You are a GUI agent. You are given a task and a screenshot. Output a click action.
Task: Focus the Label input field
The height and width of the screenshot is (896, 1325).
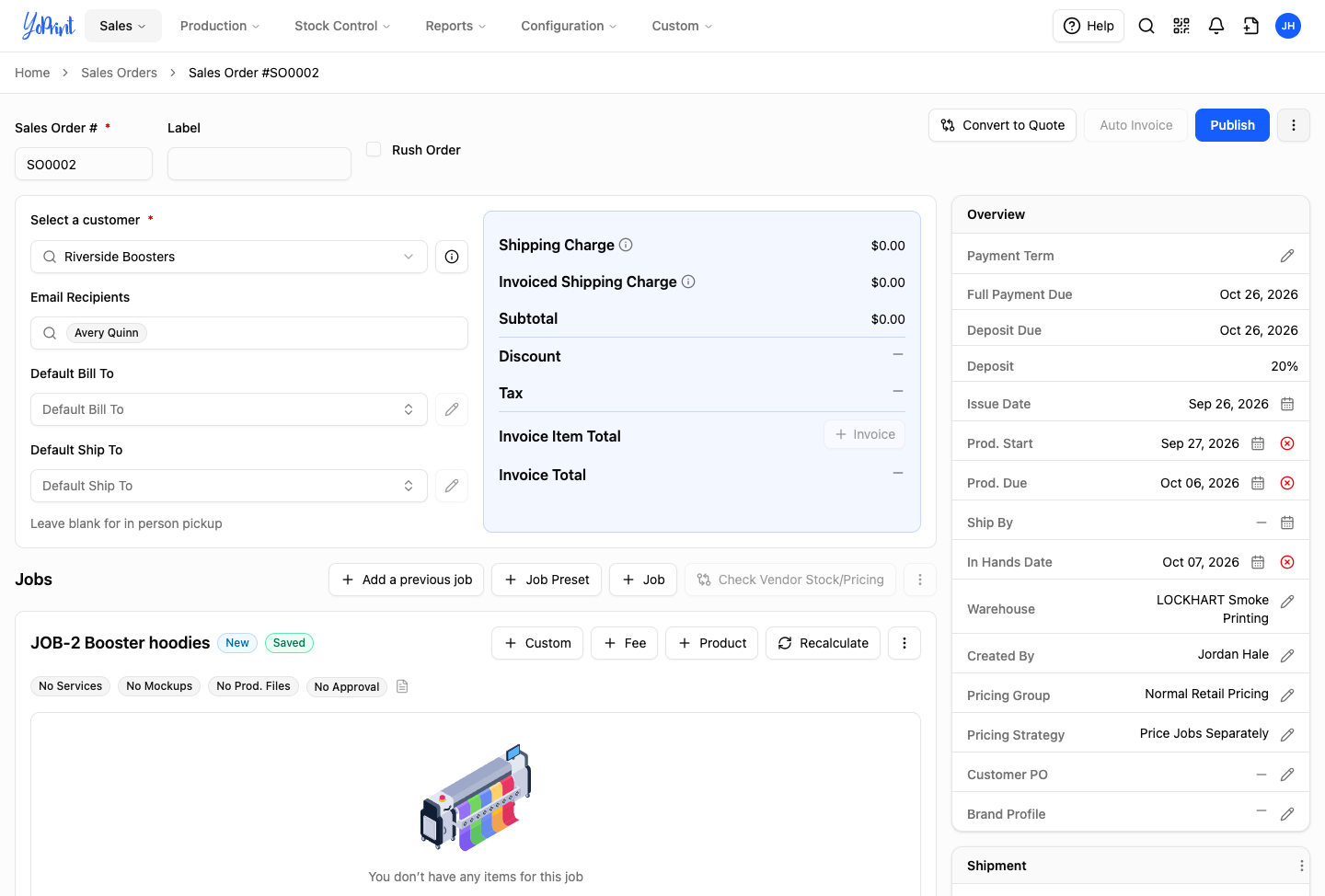[x=259, y=164]
